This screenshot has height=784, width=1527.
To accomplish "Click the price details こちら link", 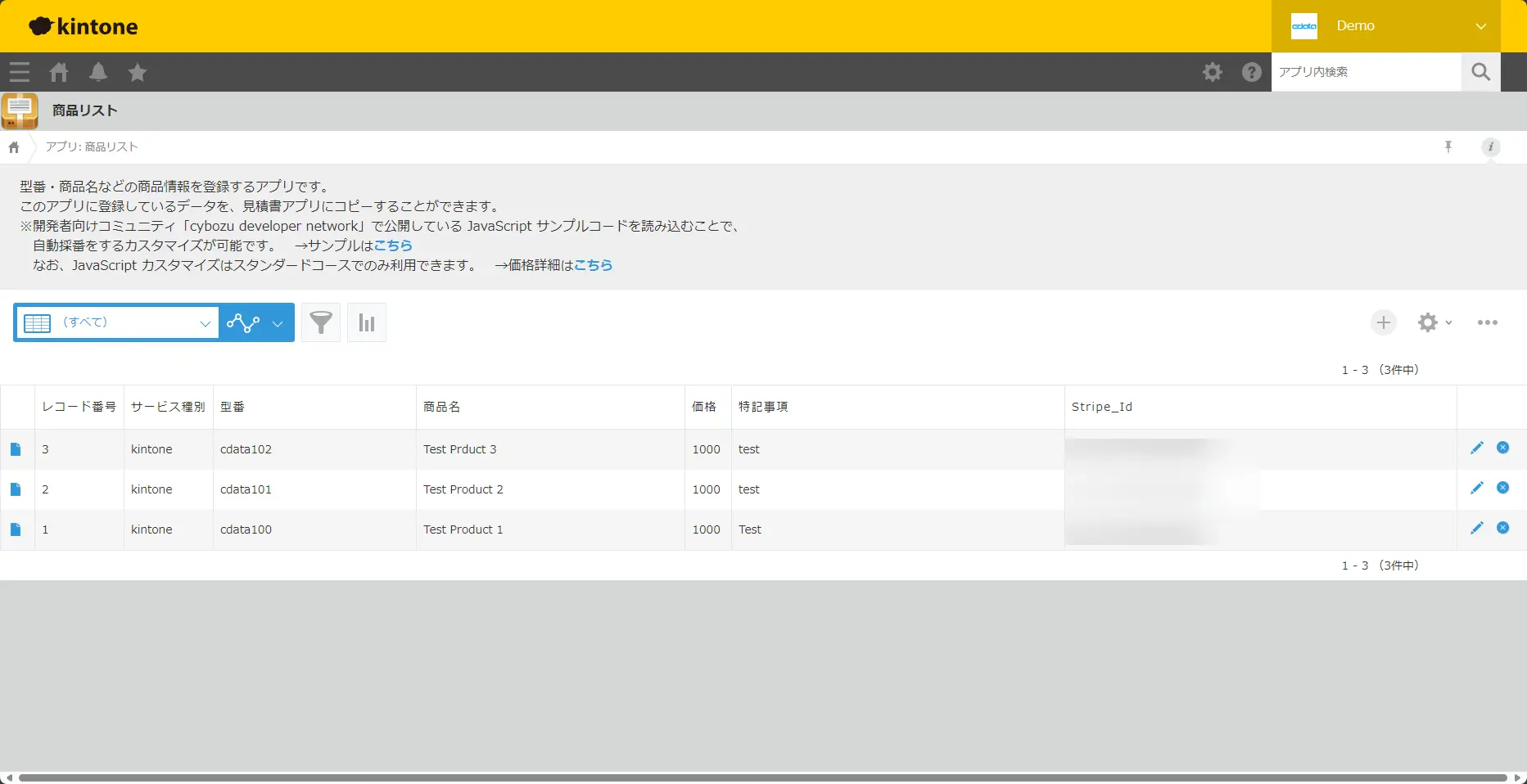I will tap(593, 265).
